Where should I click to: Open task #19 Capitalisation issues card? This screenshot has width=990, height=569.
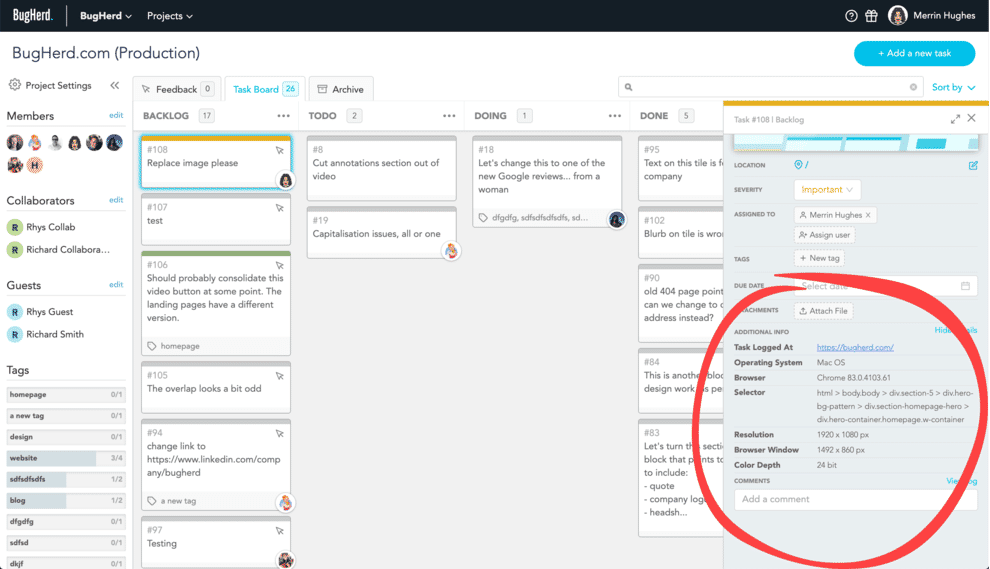(381, 232)
